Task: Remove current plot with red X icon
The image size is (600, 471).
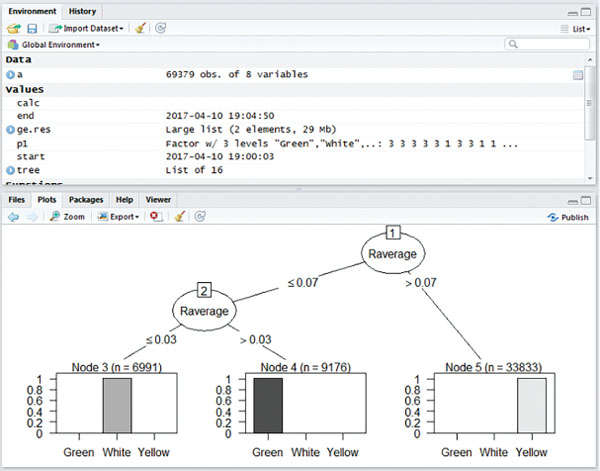Action: pos(156,216)
